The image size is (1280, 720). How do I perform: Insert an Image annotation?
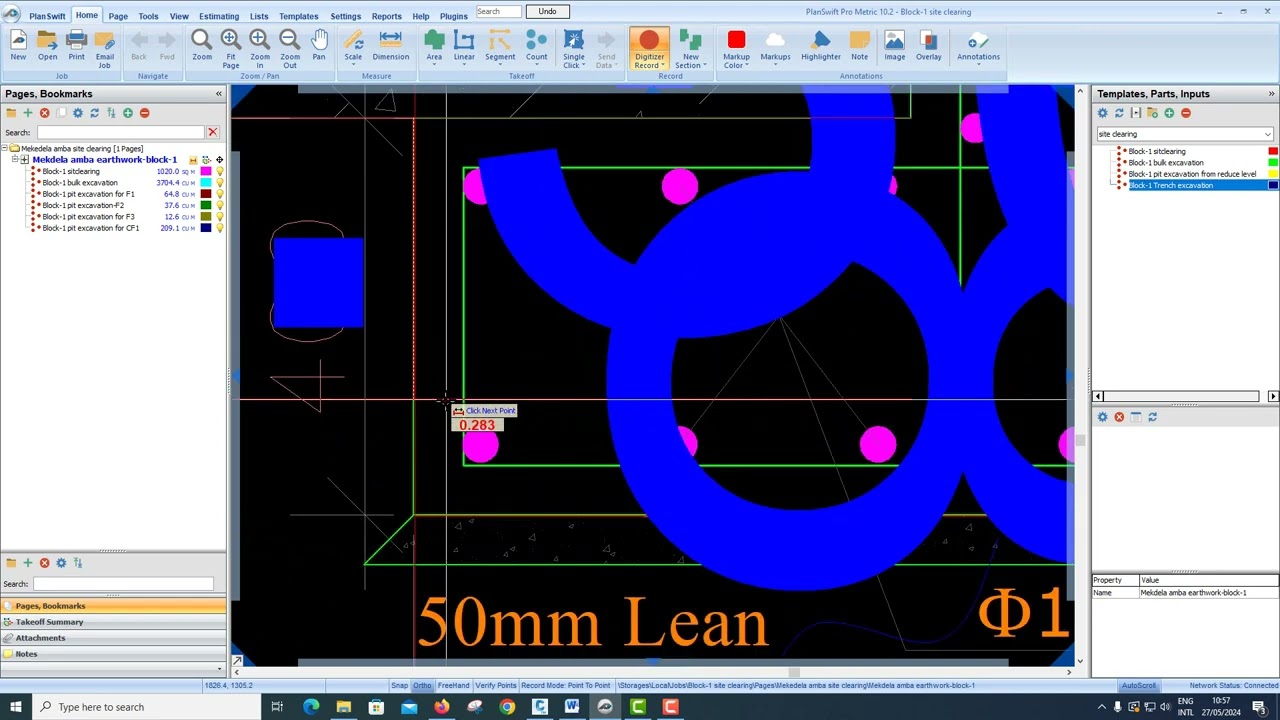pos(895,45)
